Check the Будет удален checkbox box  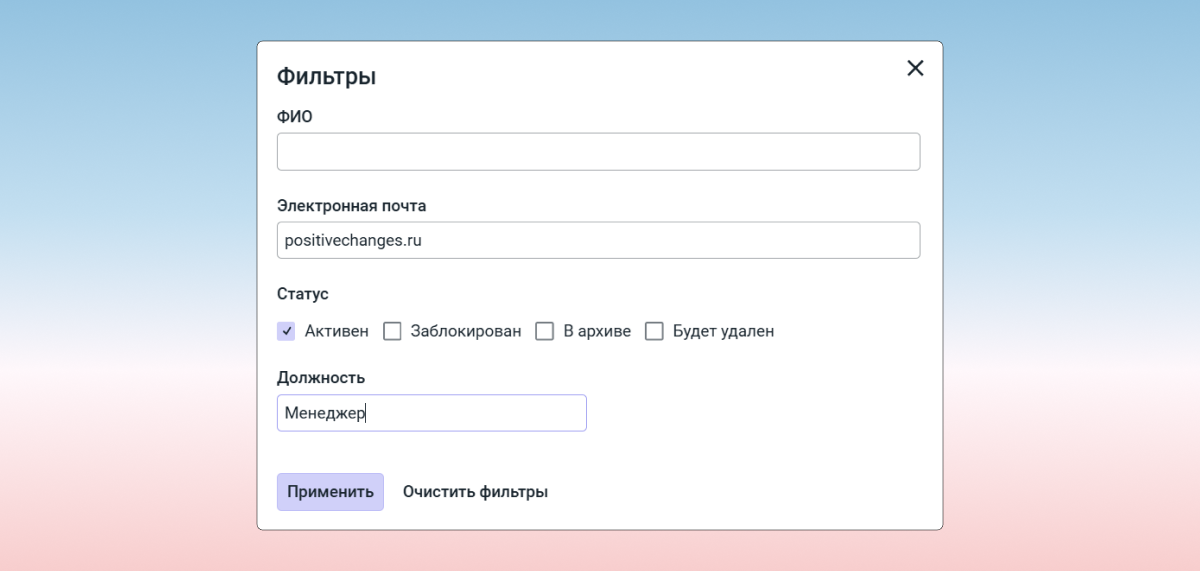click(x=654, y=331)
